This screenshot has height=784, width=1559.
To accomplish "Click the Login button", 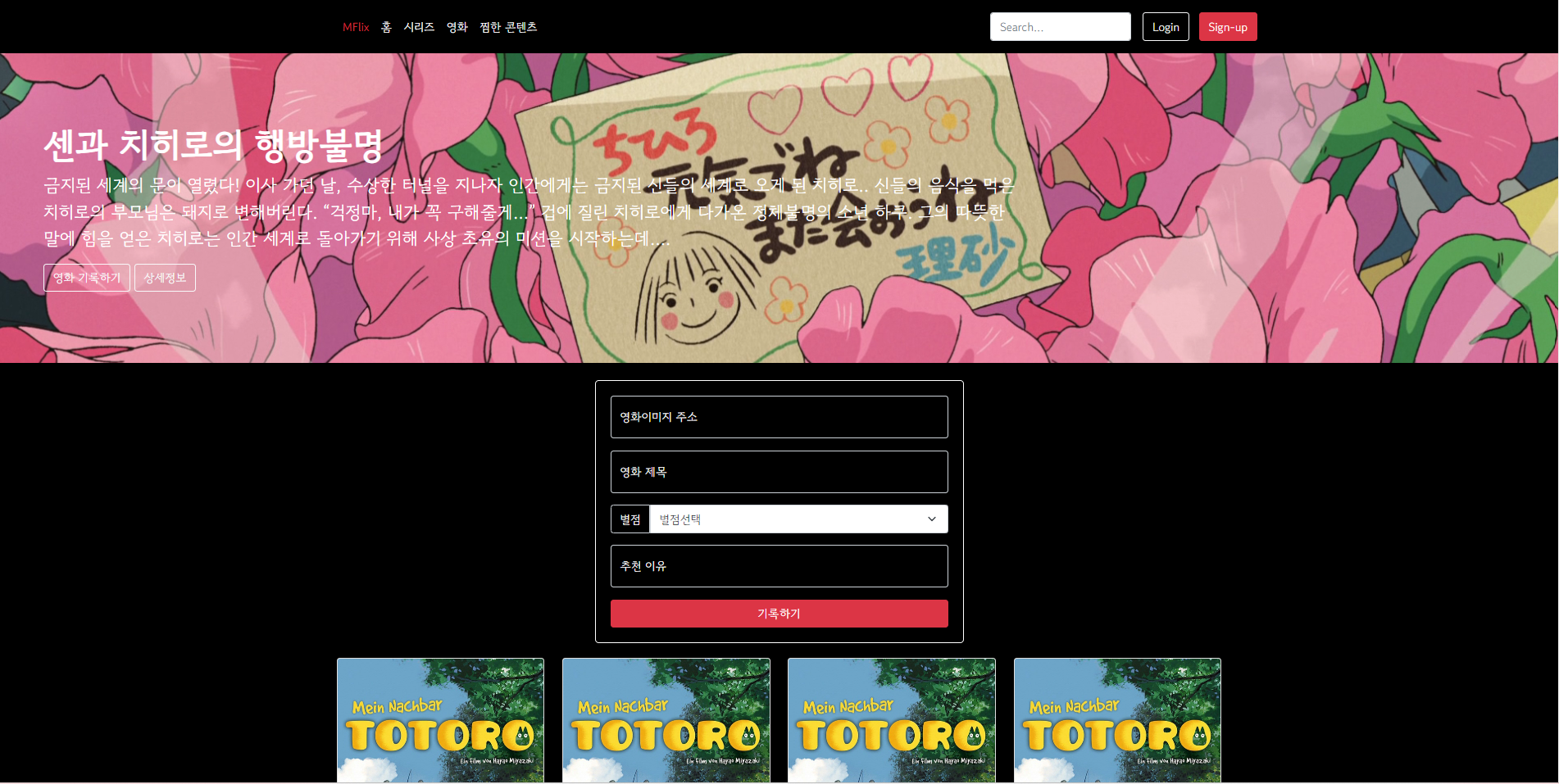I will (x=1166, y=27).
